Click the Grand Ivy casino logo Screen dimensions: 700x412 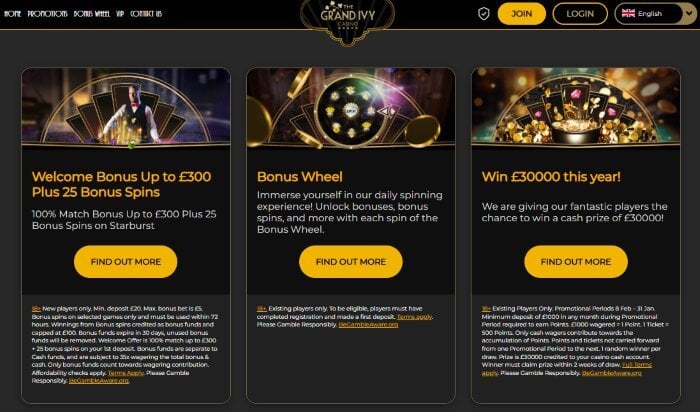point(349,16)
